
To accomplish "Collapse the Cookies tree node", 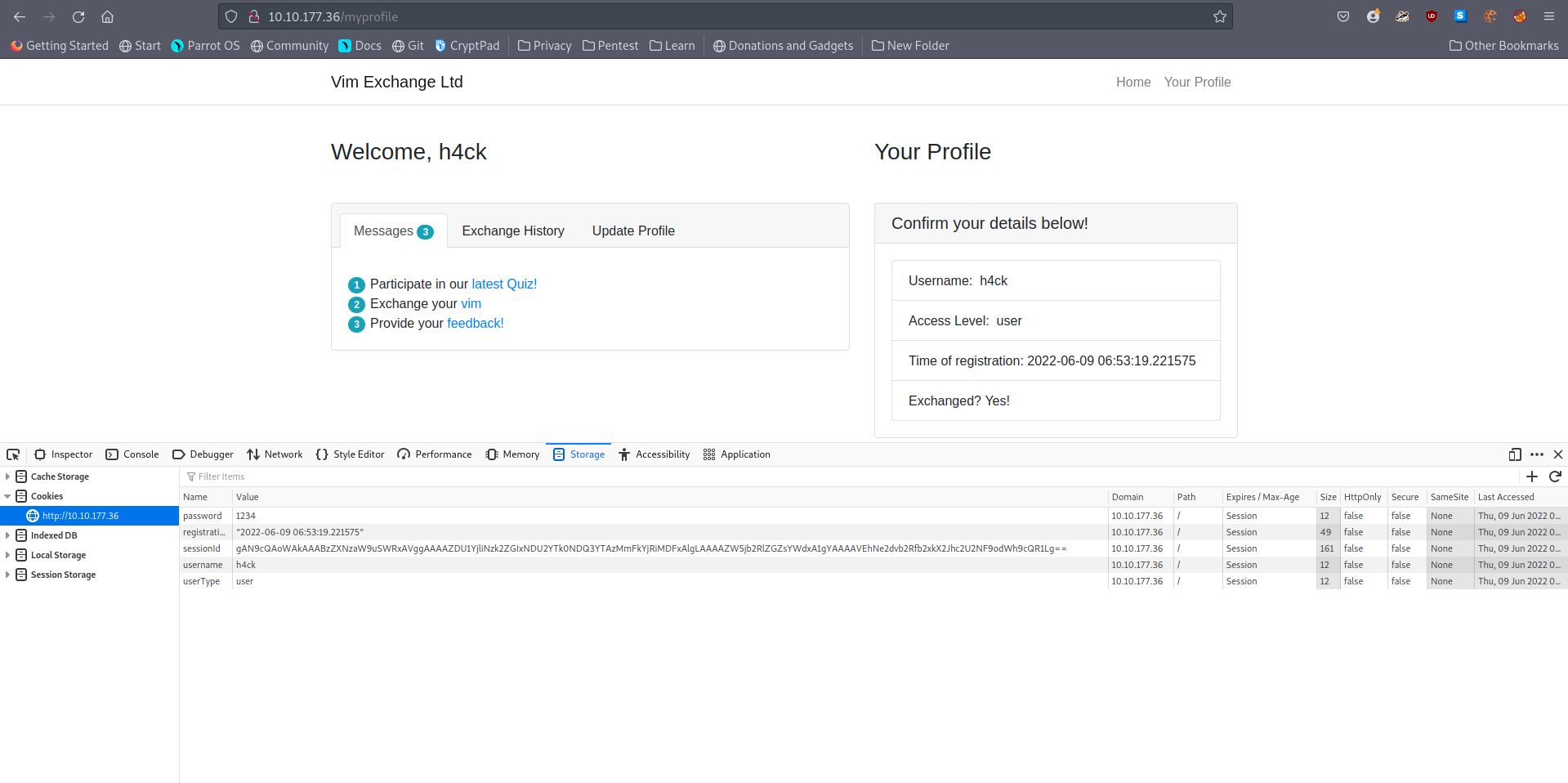I will [x=8, y=496].
